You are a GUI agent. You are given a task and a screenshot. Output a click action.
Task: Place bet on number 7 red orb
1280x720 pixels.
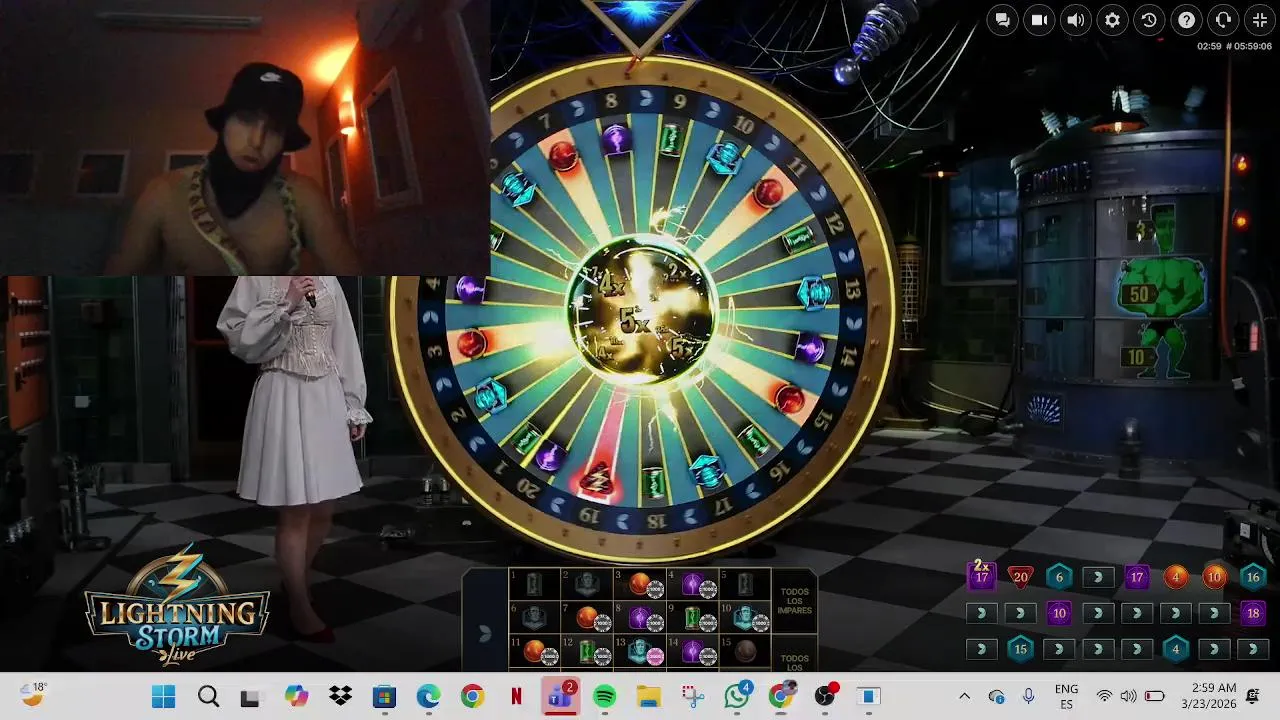[x=587, y=617]
